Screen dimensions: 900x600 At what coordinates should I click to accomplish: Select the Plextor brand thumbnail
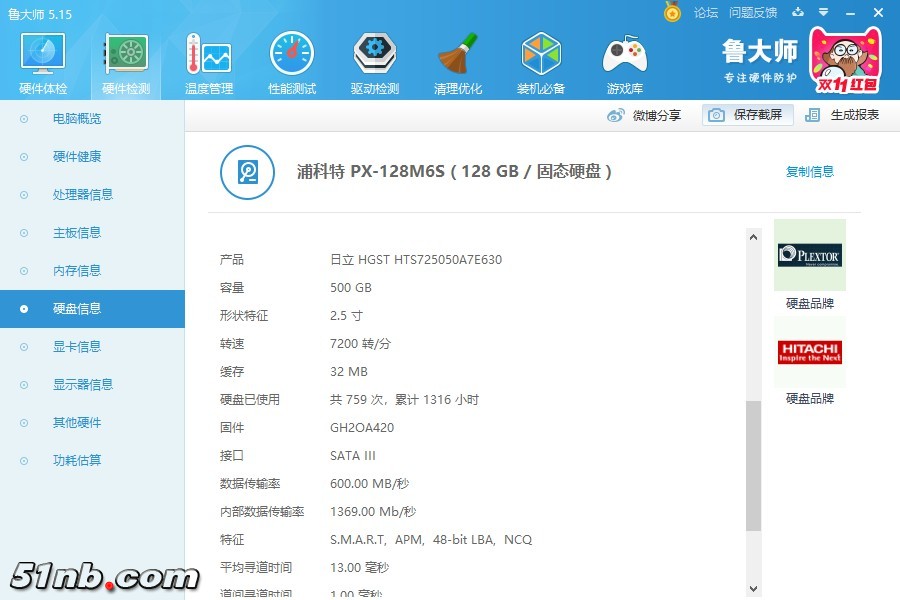pos(810,255)
